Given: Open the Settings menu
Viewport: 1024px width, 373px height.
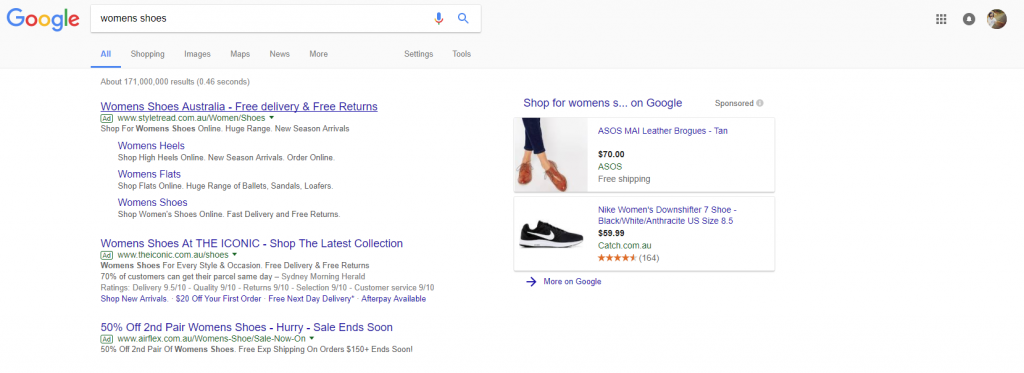Looking at the screenshot, I should click(x=419, y=54).
